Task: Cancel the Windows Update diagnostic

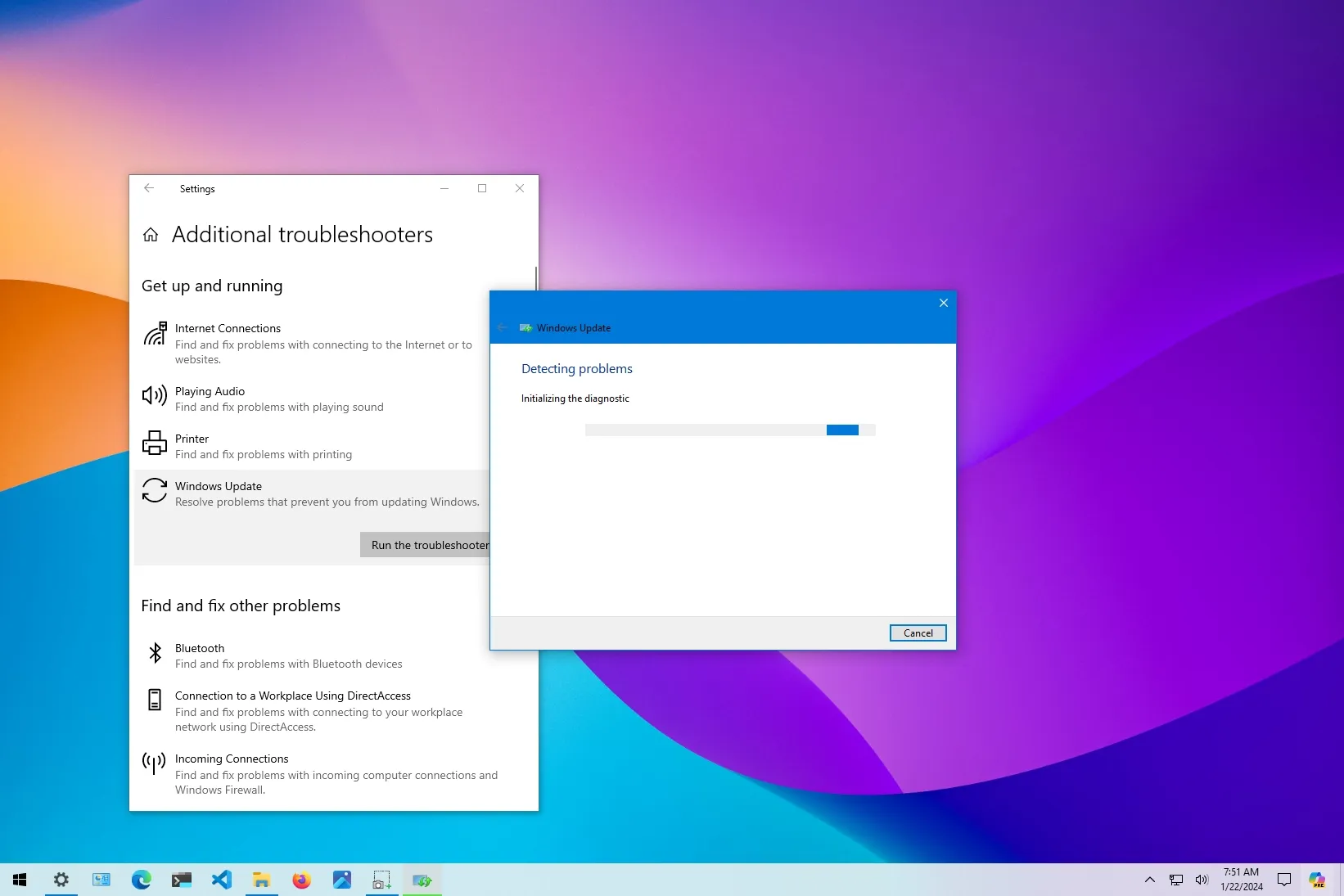Action: [x=917, y=633]
